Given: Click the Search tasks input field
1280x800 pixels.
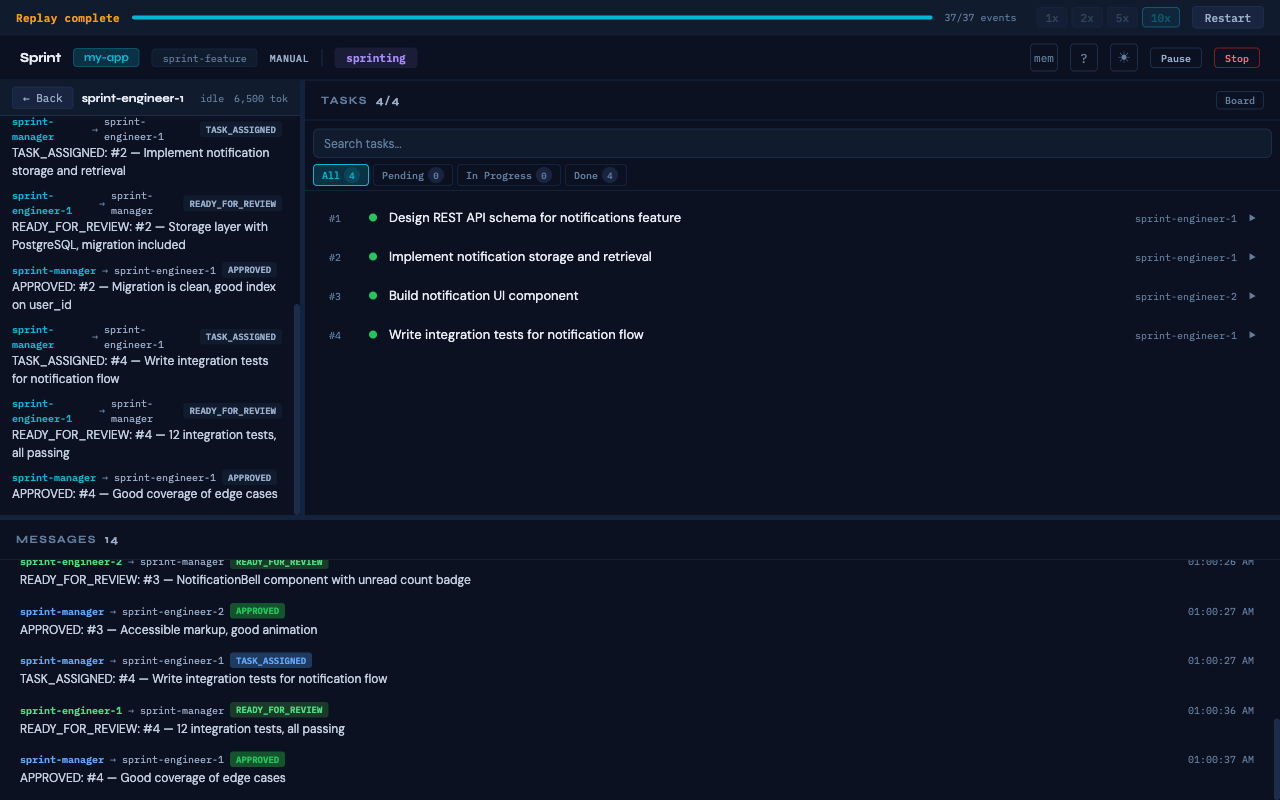Looking at the screenshot, I should coord(792,142).
